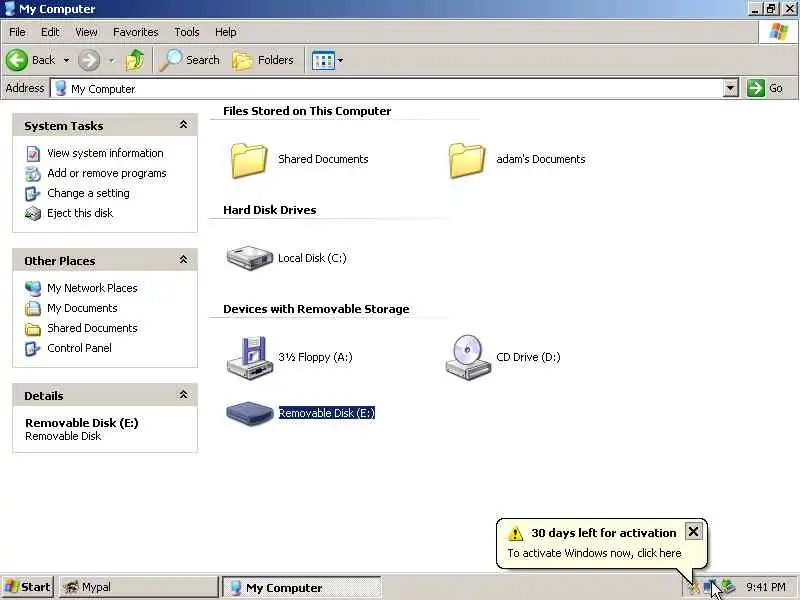Go up one folder level icon
Image resolution: width=800 pixels, height=600 pixels.
(135, 60)
